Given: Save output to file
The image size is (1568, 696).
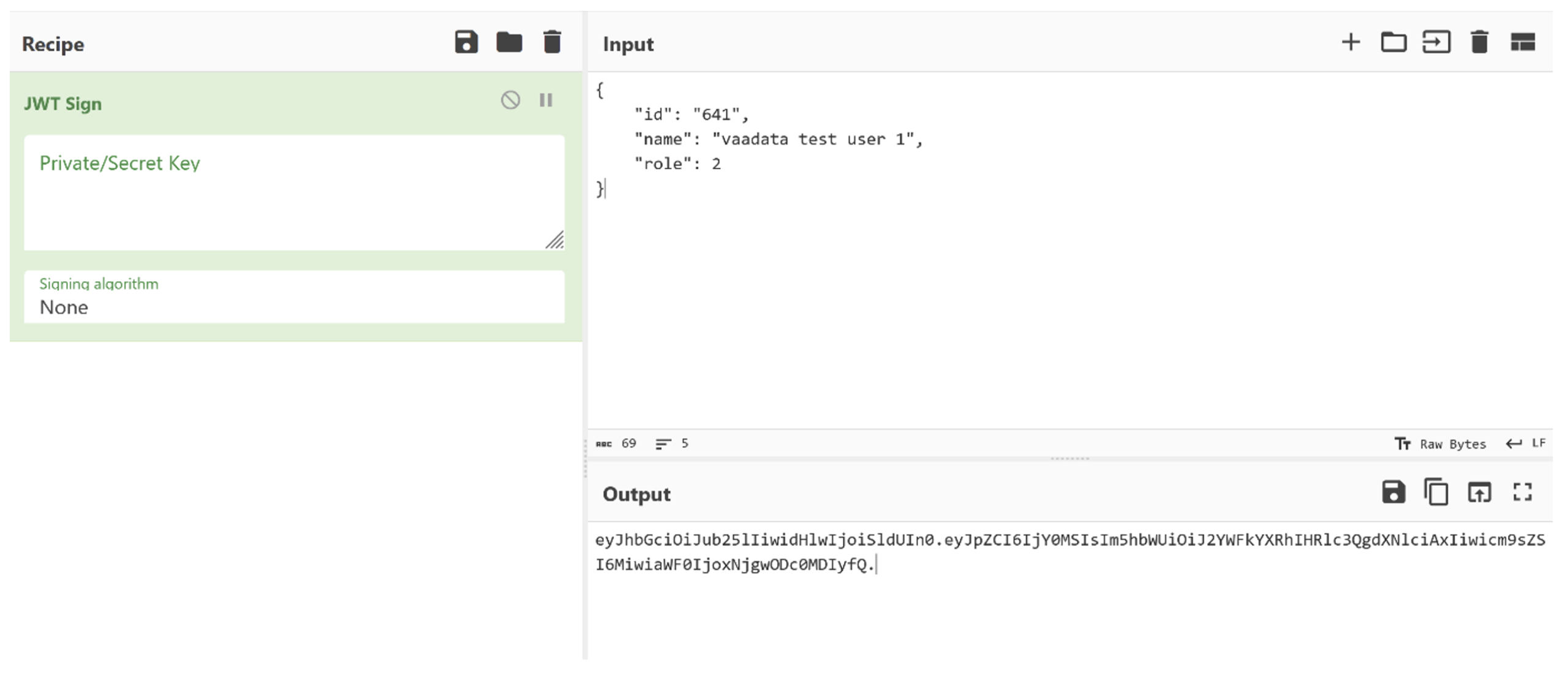Looking at the screenshot, I should [1393, 492].
